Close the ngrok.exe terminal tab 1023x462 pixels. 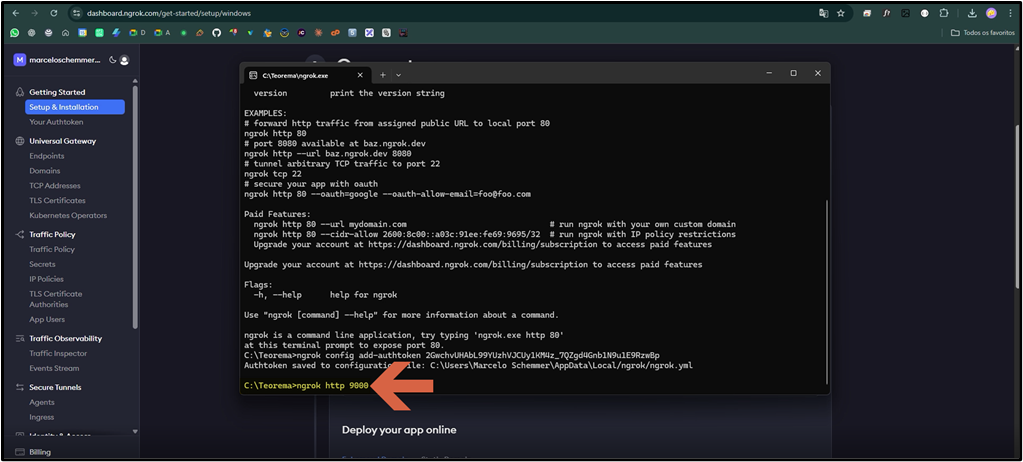[360, 74]
